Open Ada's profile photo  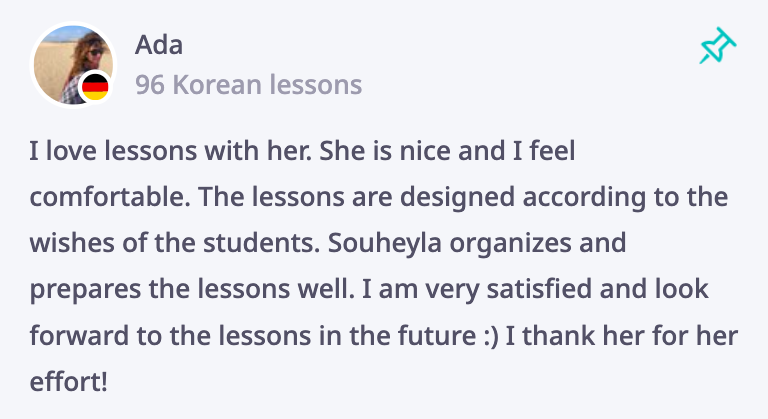pyautogui.click(x=73, y=64)
